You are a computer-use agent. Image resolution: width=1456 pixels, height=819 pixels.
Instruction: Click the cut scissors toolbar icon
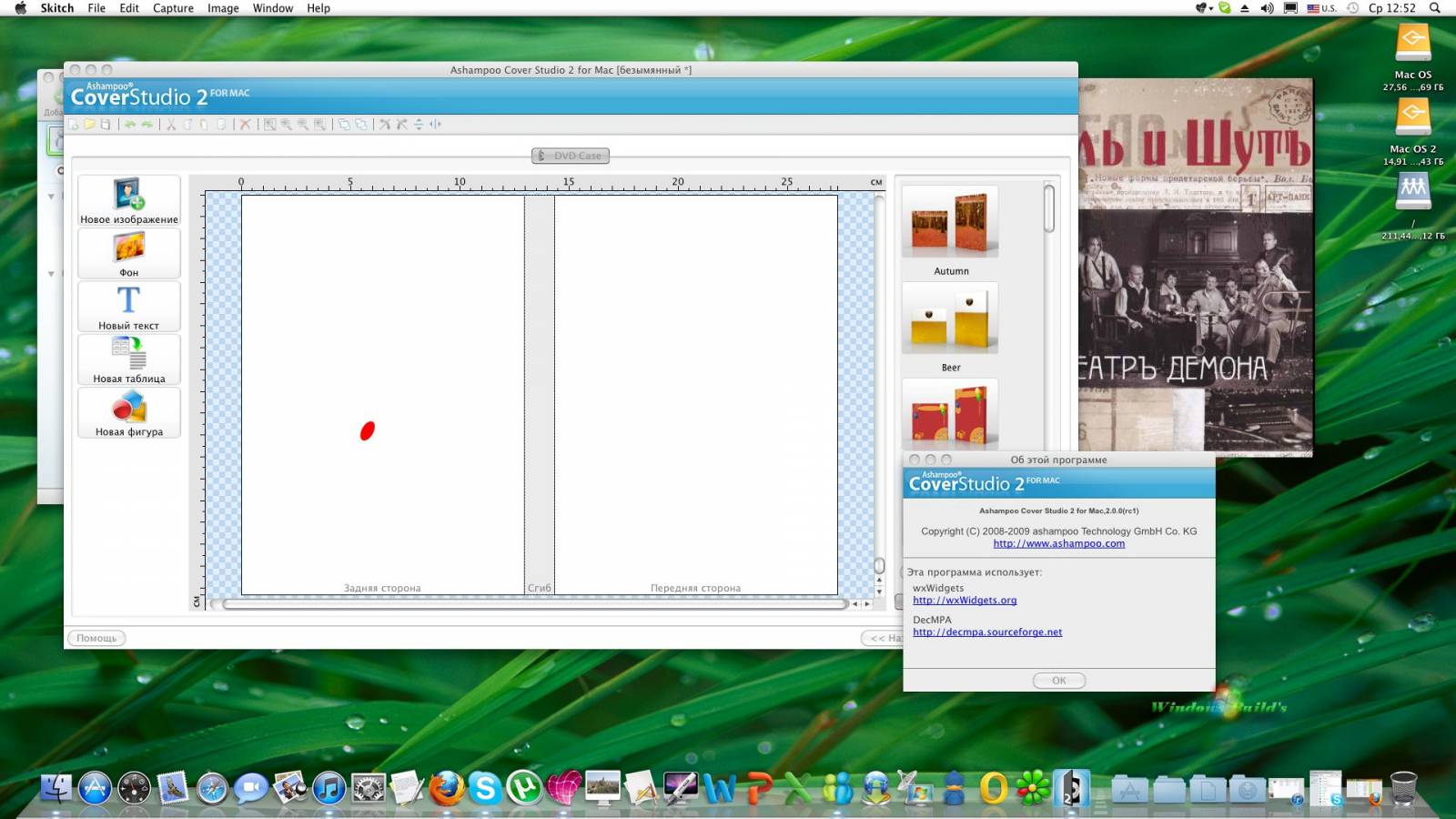pos(170,125)
